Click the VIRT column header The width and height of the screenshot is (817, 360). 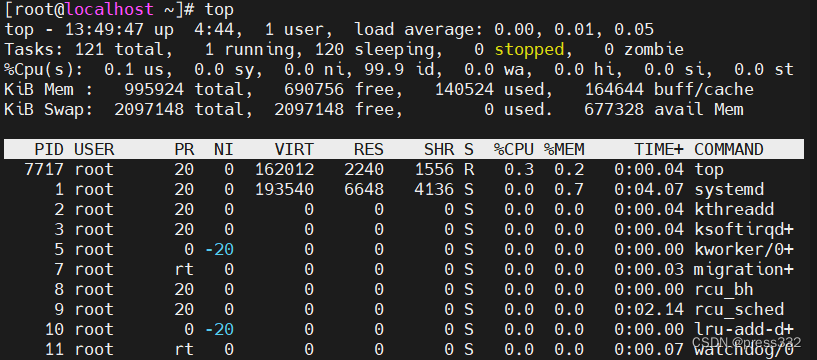(294, 150)
